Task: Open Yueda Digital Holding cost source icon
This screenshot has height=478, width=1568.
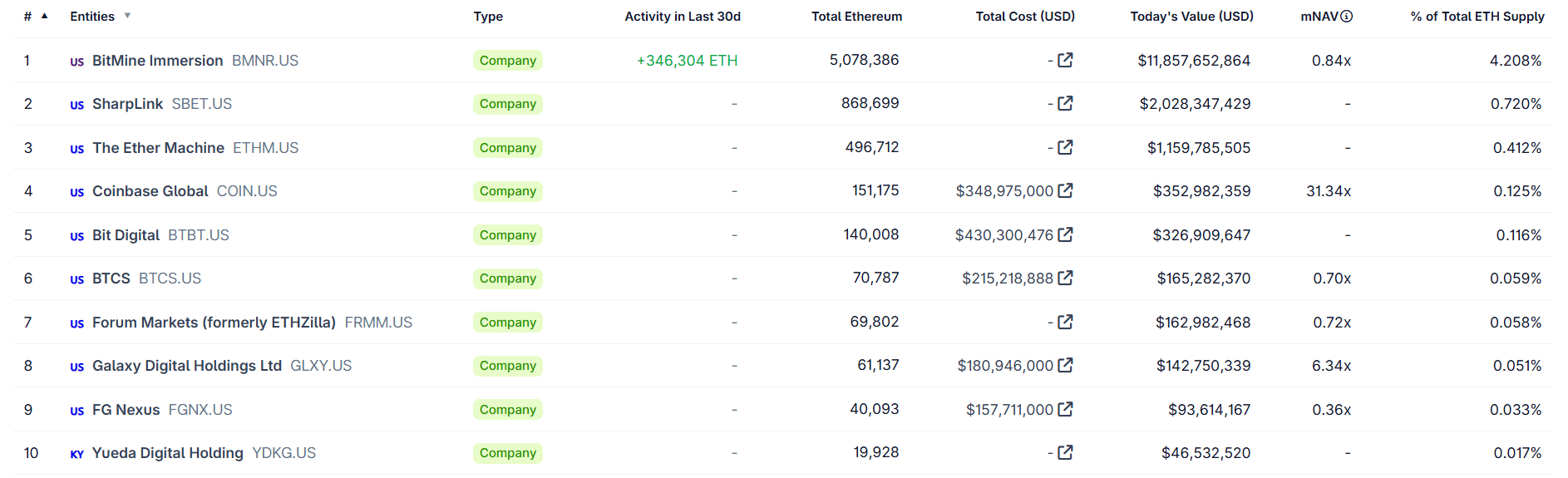Action: 1065,452
